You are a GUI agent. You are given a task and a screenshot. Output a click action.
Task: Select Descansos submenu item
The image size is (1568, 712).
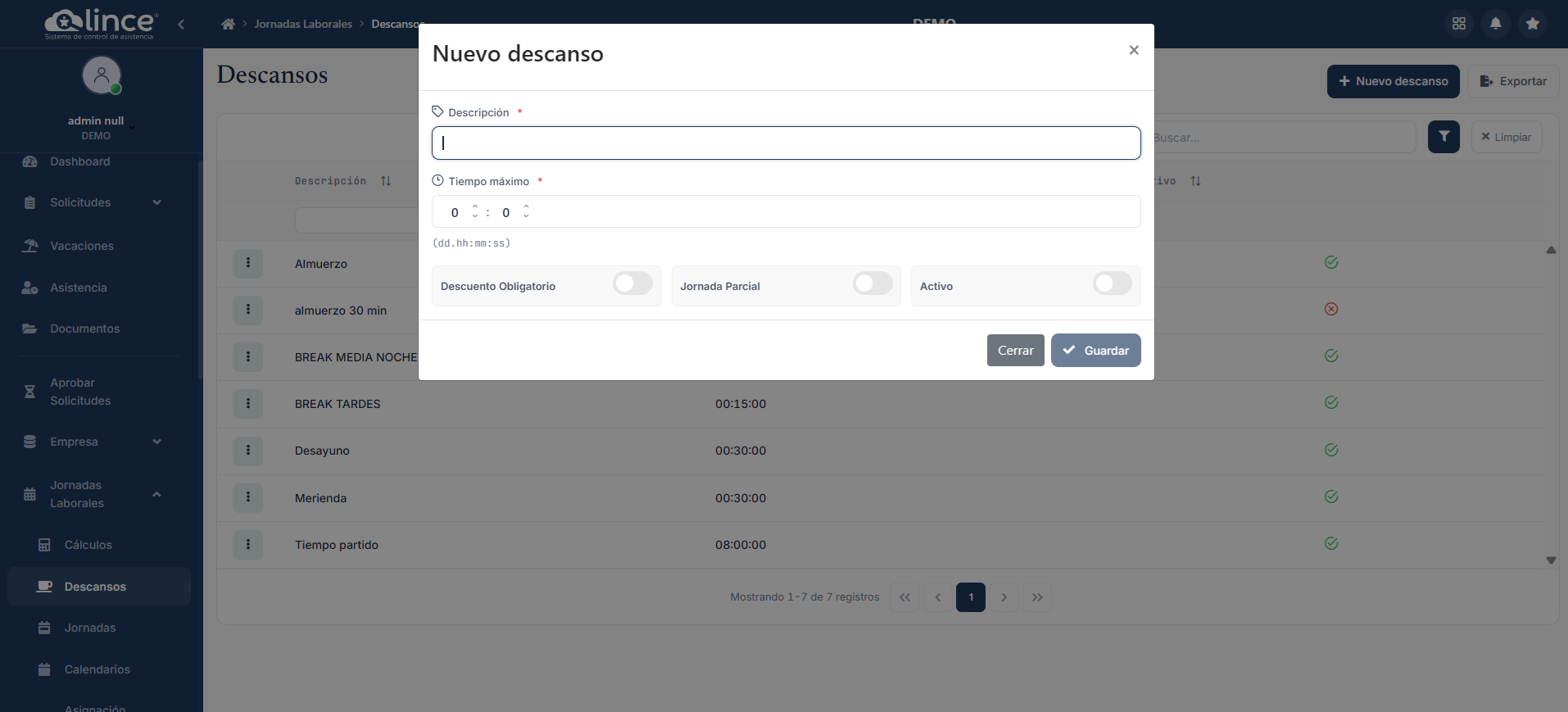coord(99,587)
